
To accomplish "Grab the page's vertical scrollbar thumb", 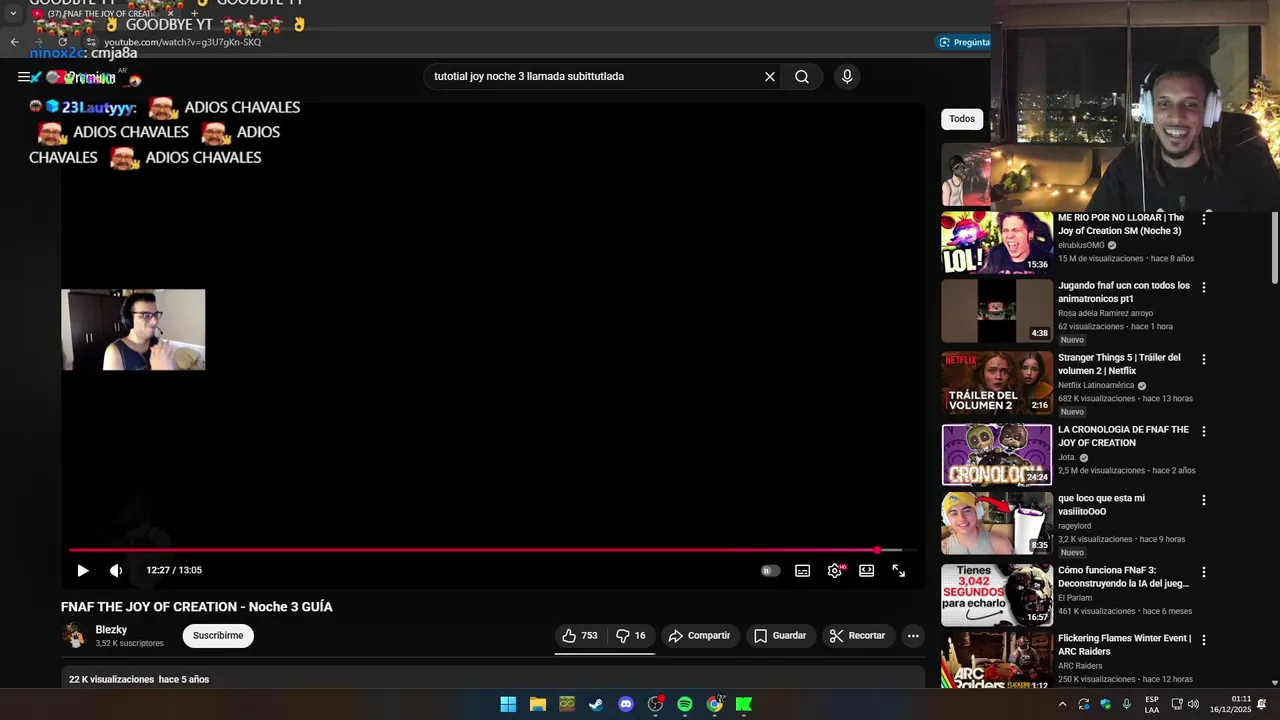I will 1274,247.
